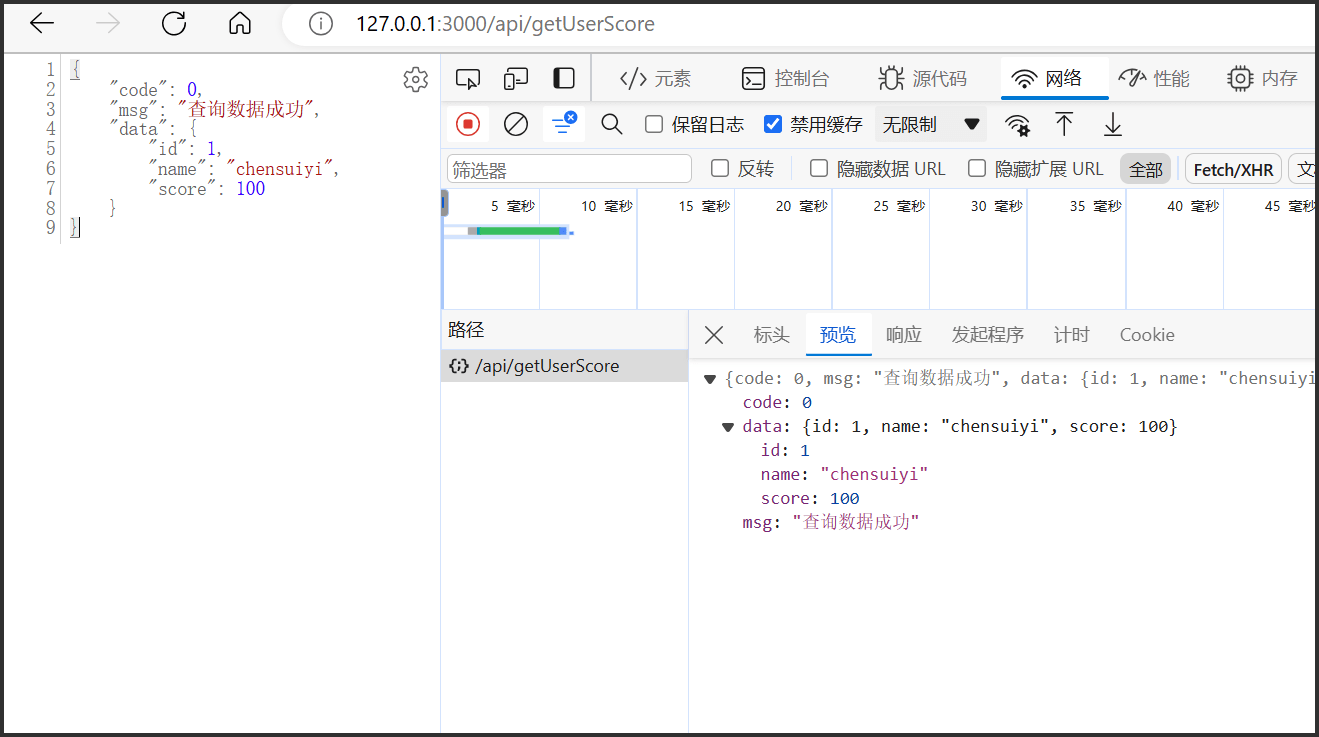The image size is (1319, 737).
Task: Click the code: 0 line in preview
Action: click(x=777, y=403)
